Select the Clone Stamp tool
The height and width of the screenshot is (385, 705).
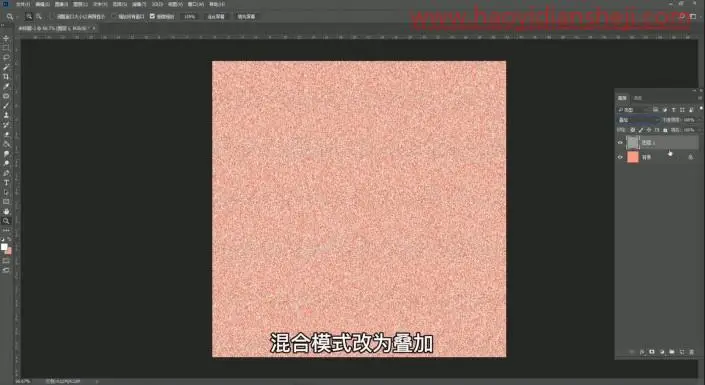(6, 115)
